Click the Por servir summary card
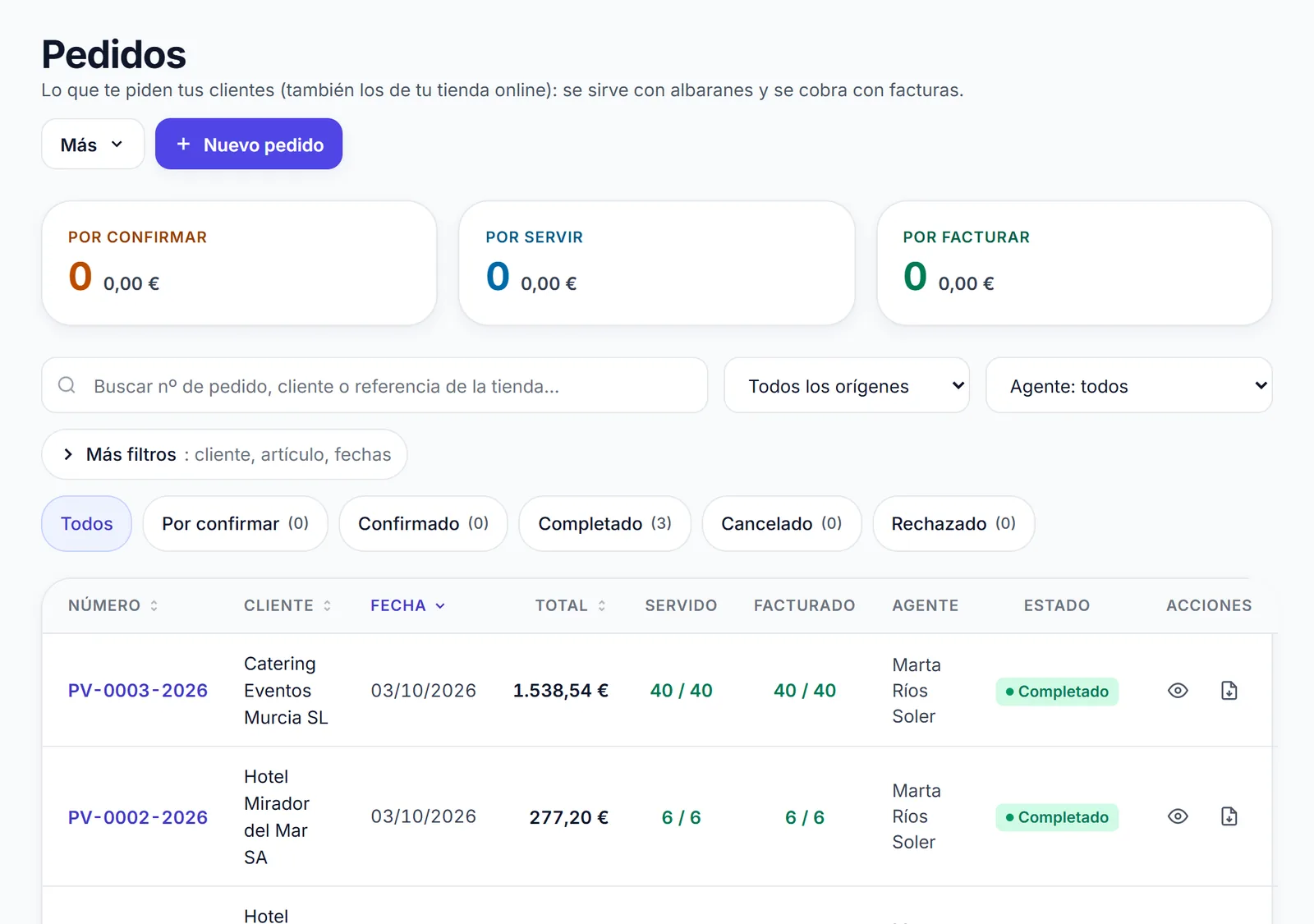Screen dimensions: 1314x924 [x=657, y=263]
